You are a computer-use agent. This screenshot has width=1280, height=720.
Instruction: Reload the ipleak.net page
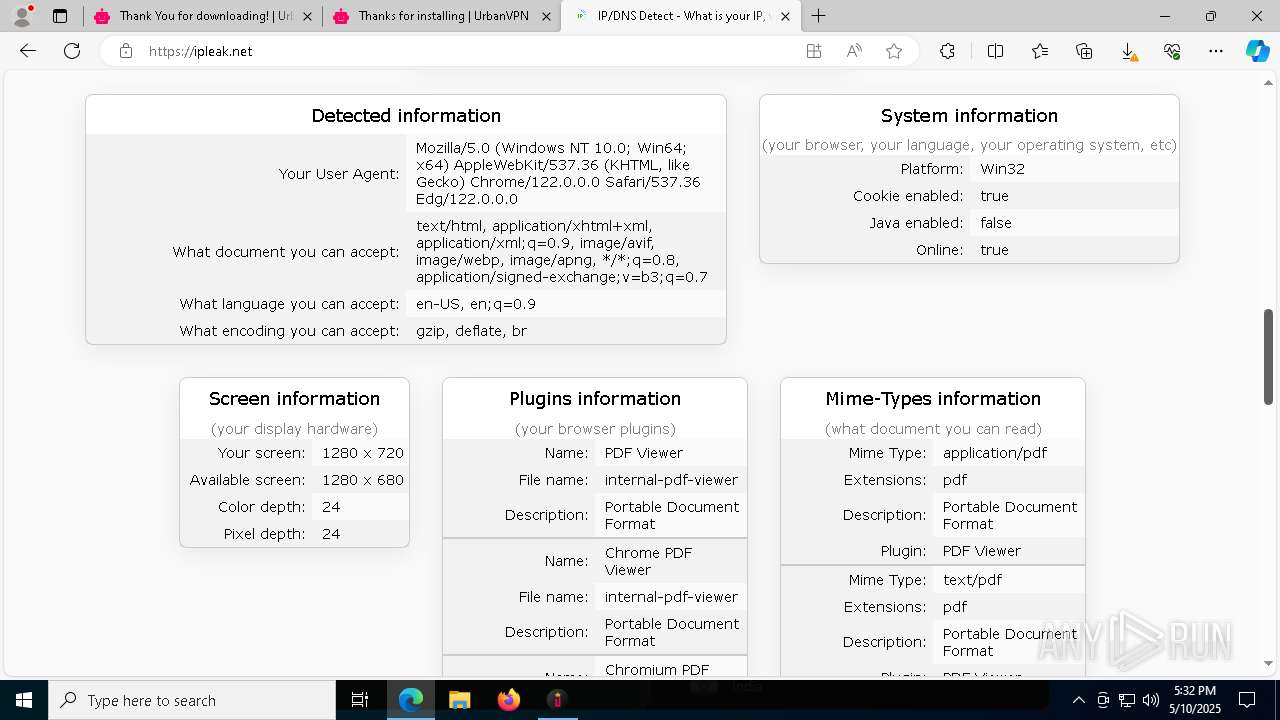click(x=72, y=51)
